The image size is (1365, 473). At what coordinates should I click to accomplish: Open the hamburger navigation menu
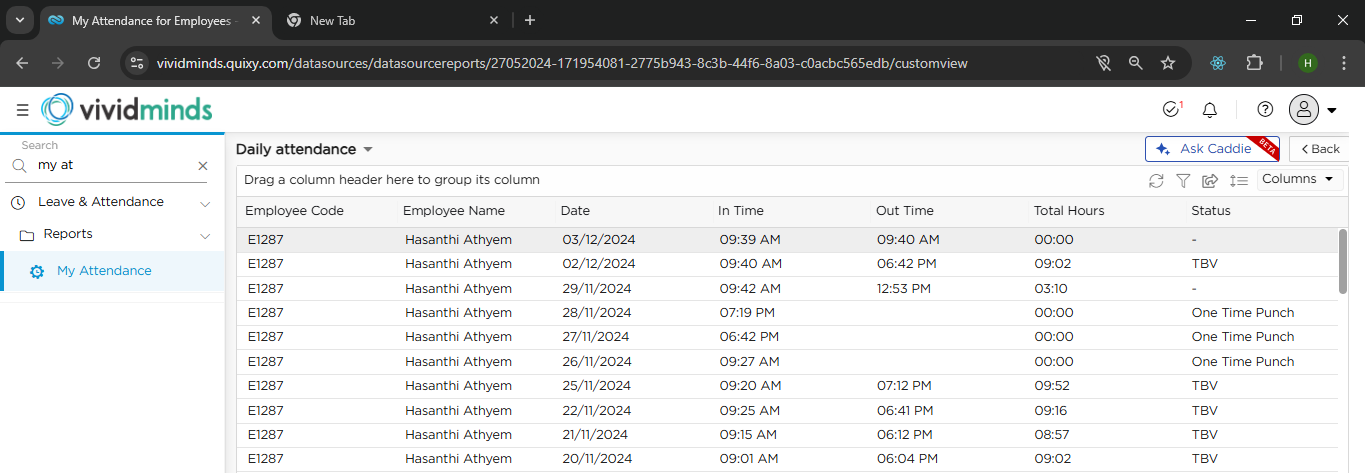(x=22, y=110)
